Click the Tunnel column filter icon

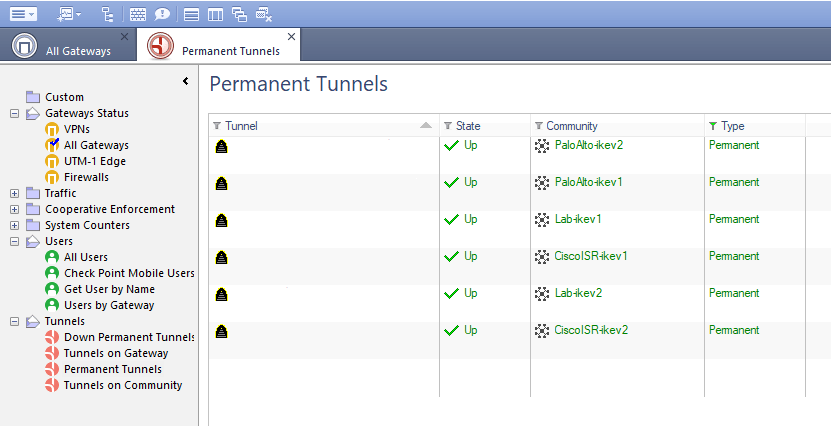[217, 126]
